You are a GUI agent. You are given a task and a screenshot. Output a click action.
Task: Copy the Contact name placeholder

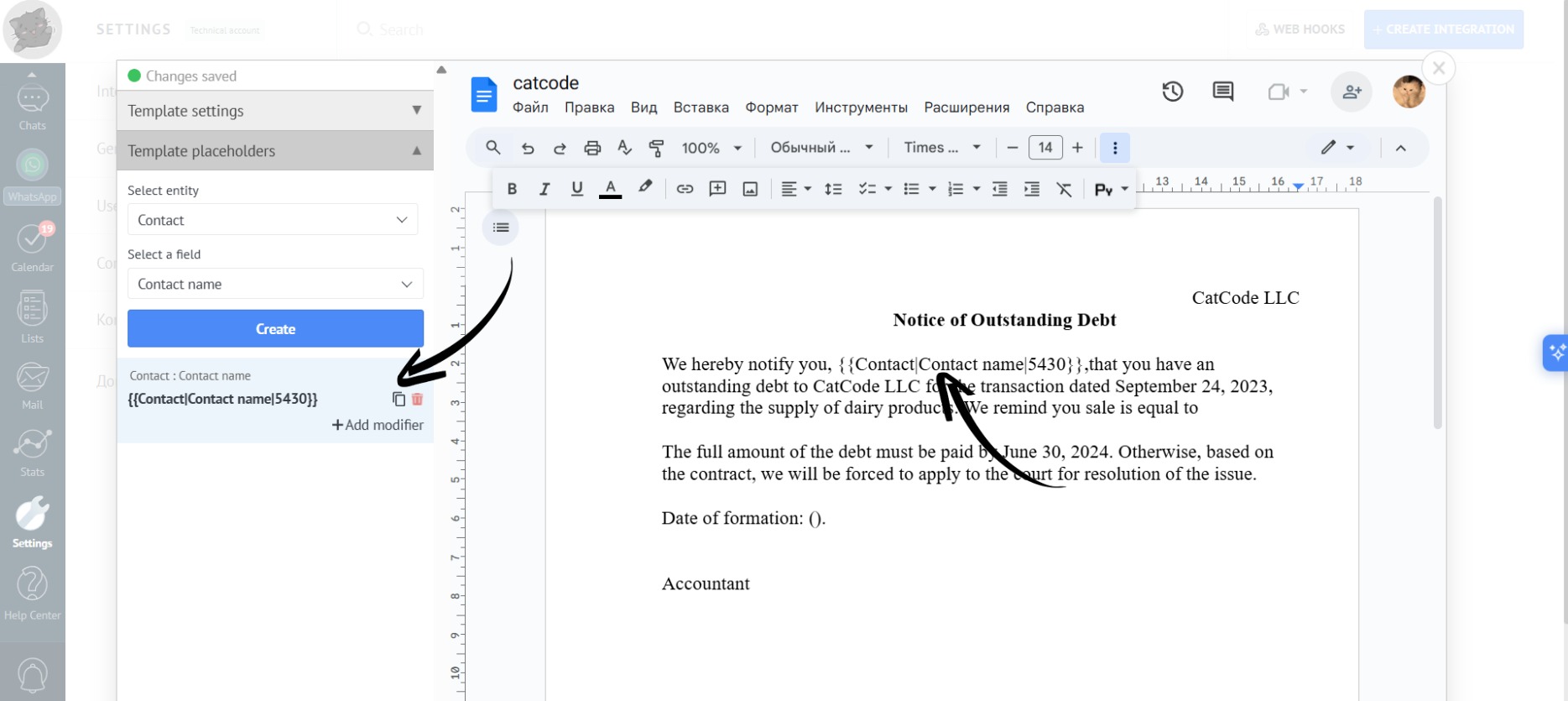pyautogui.click(x=399, y=400)
